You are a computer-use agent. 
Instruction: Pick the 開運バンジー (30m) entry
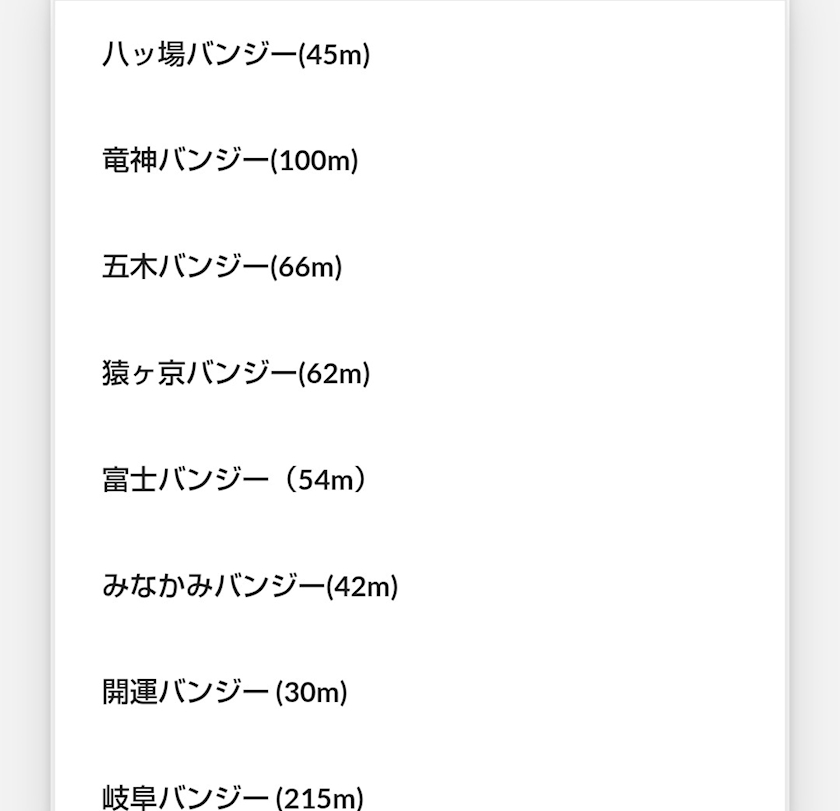(x=225, y=692)
